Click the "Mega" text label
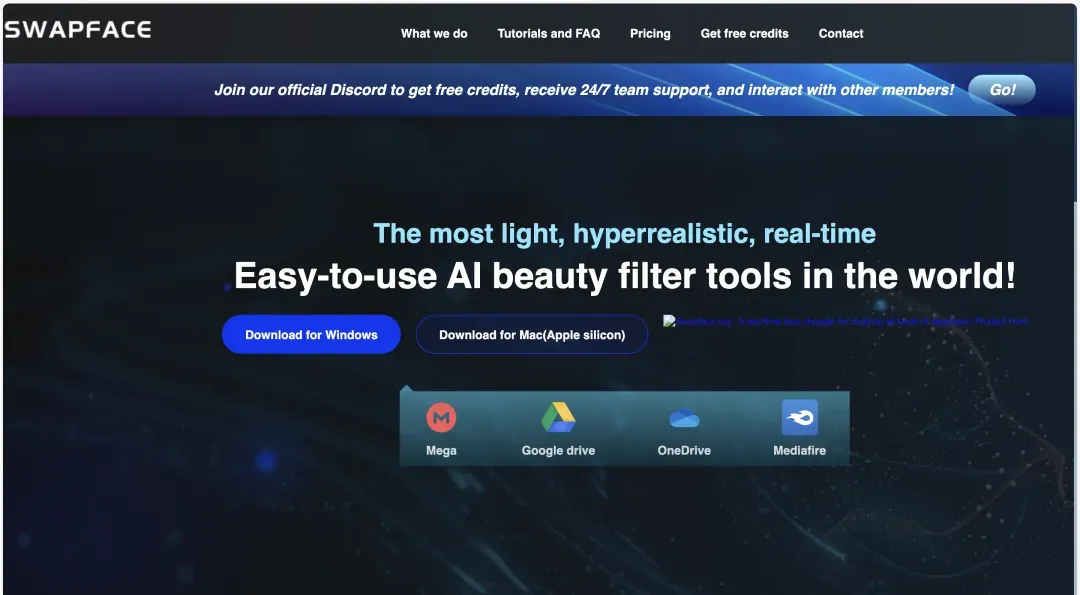The height and width of the screenshot is (595, 1080). click(x=441, y=451)
